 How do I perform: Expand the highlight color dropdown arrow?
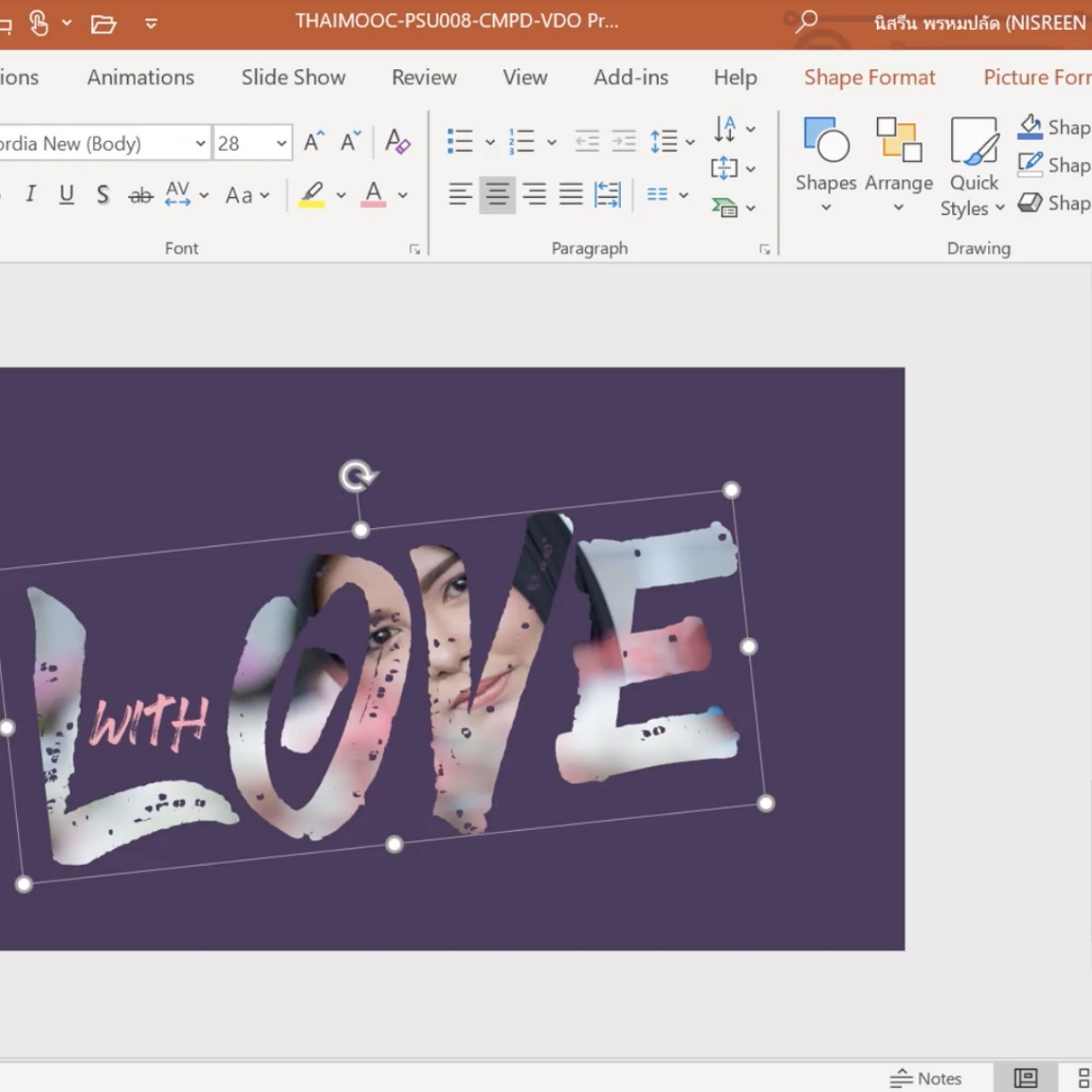(x=341, y=195)
